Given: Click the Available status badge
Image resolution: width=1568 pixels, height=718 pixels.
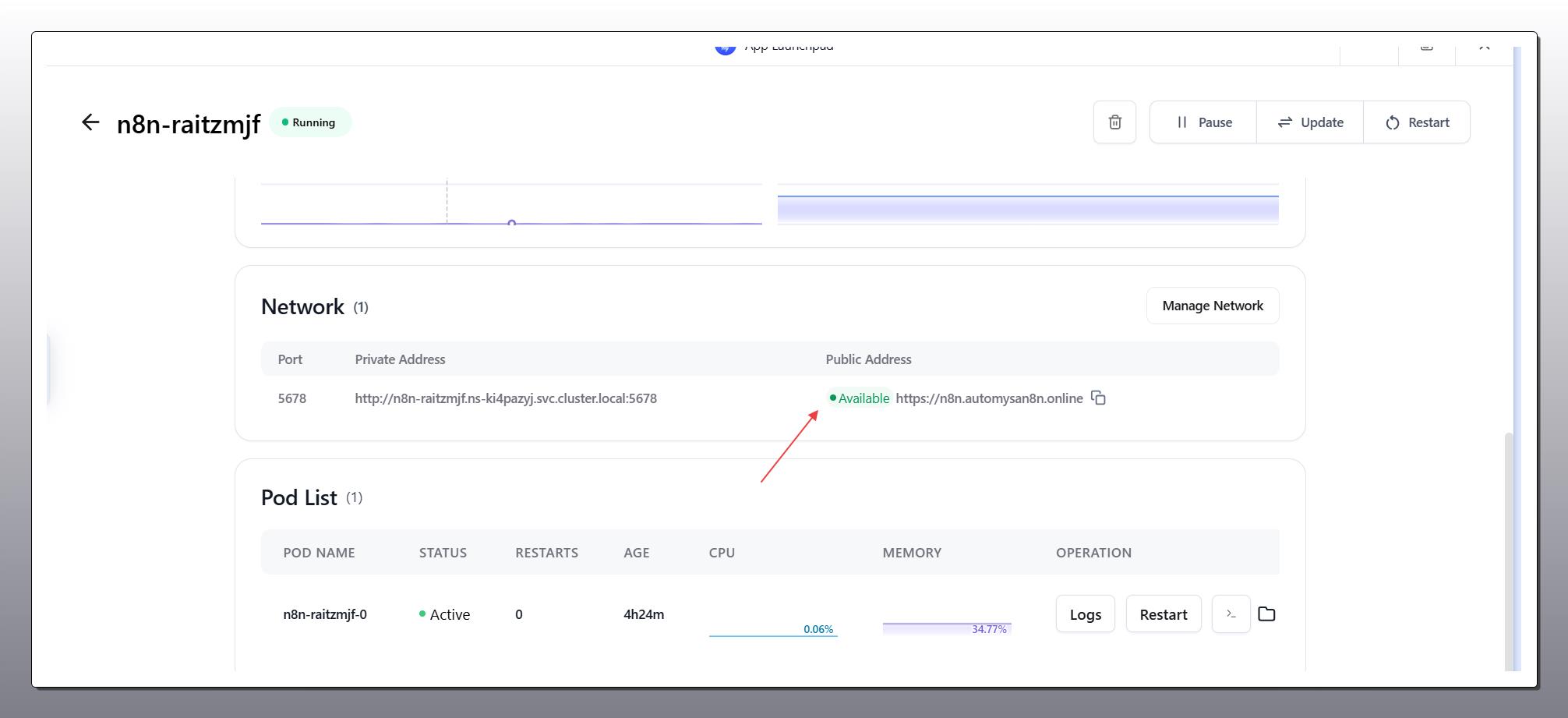Looking at the screenshot, I should (859, 398).
